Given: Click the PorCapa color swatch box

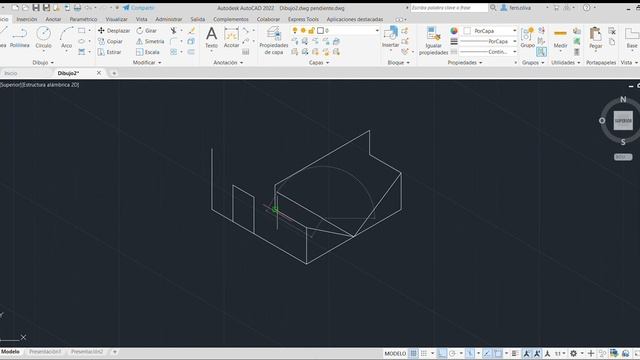Looking at the screenshot, I should [x=467, y=31].
